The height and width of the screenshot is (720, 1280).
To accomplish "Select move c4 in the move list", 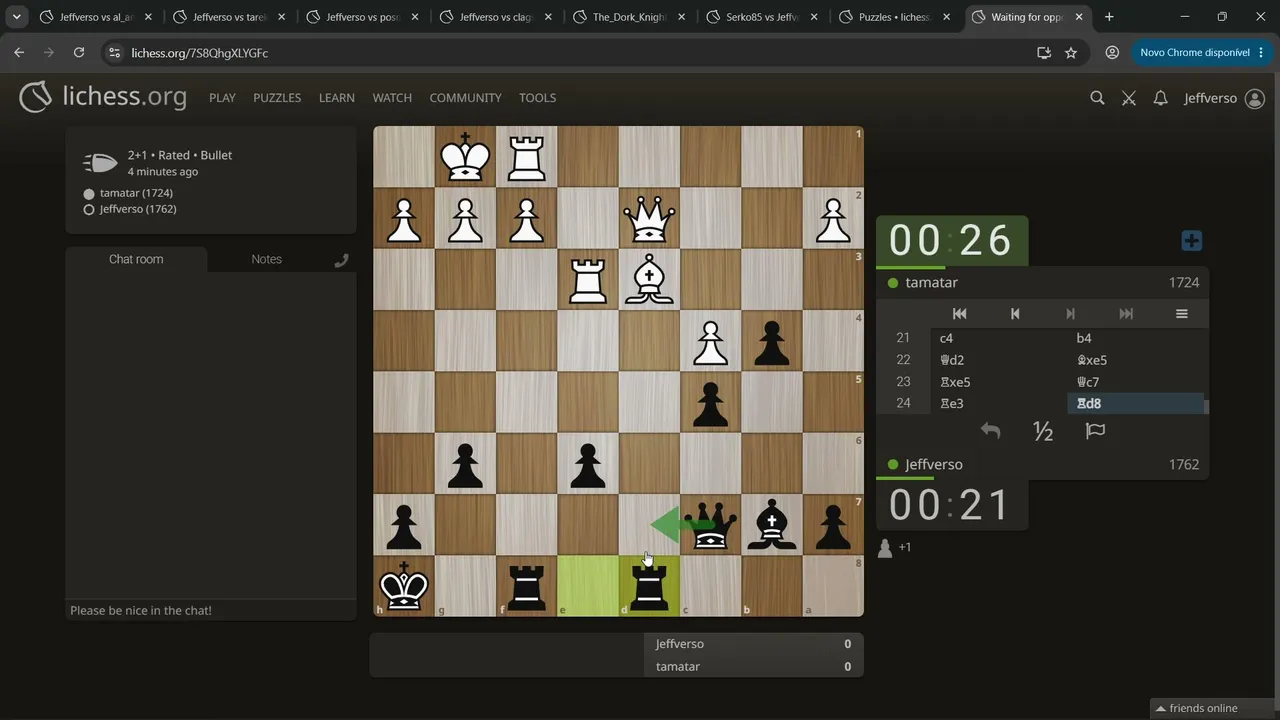I will point(999,338).
